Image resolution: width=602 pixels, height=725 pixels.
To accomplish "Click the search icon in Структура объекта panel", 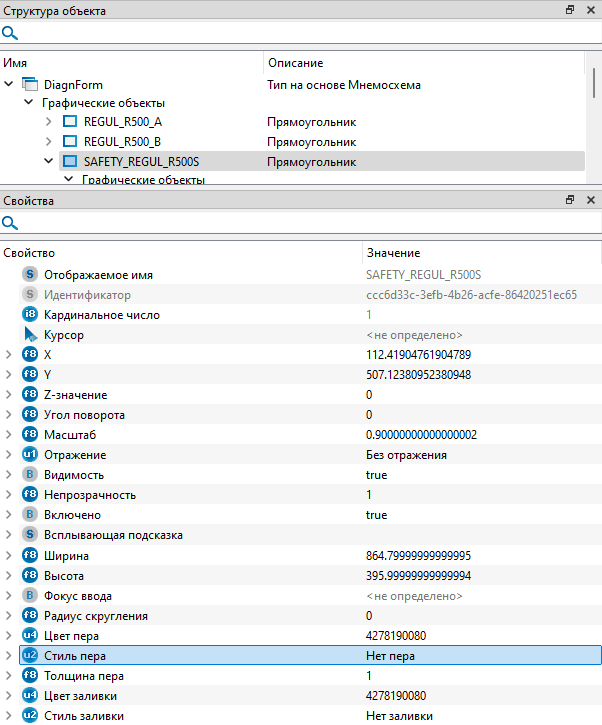I will tap(10, 33).
